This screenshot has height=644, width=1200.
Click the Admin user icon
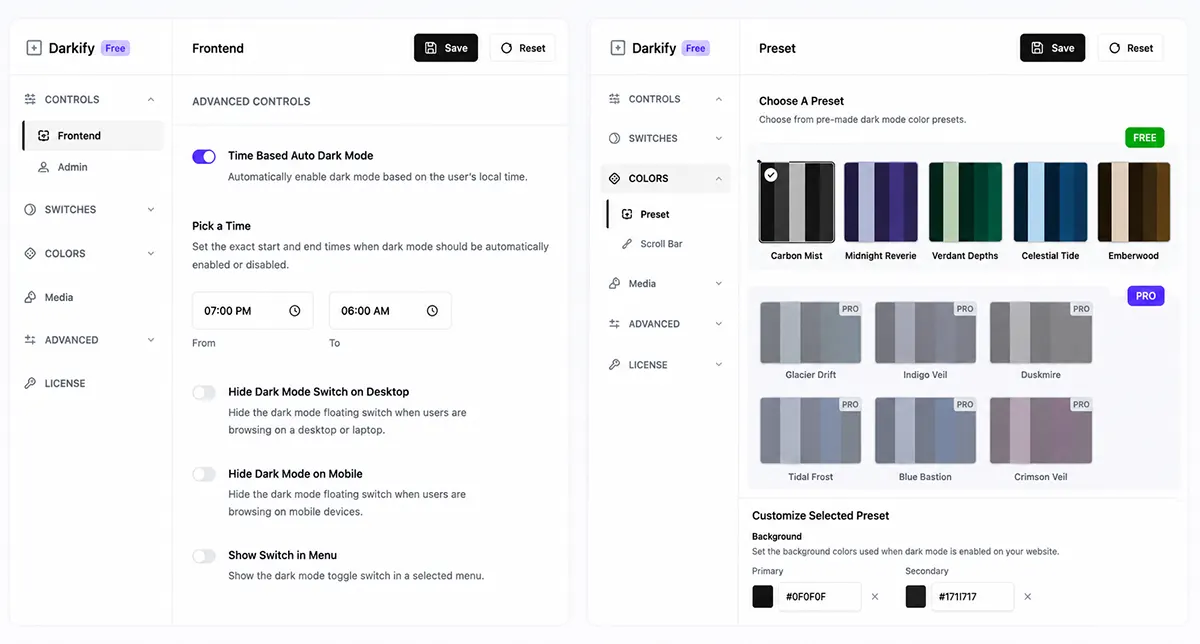43,167
